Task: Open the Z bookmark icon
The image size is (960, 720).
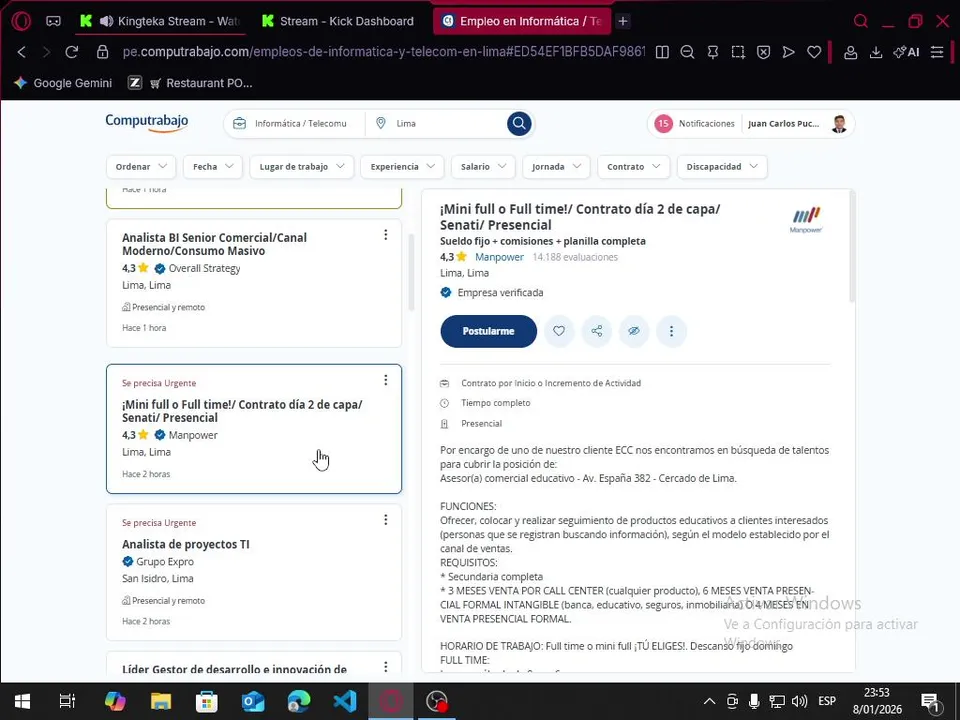Action: tap(135, 83)
